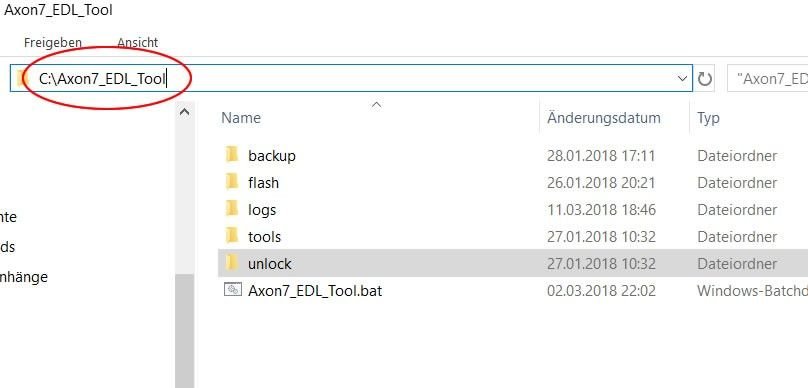Click the address bar path C:\Axon7_EDL_Tool
The width and height of the screenshot is (808, 388).
tap(102, 79)
